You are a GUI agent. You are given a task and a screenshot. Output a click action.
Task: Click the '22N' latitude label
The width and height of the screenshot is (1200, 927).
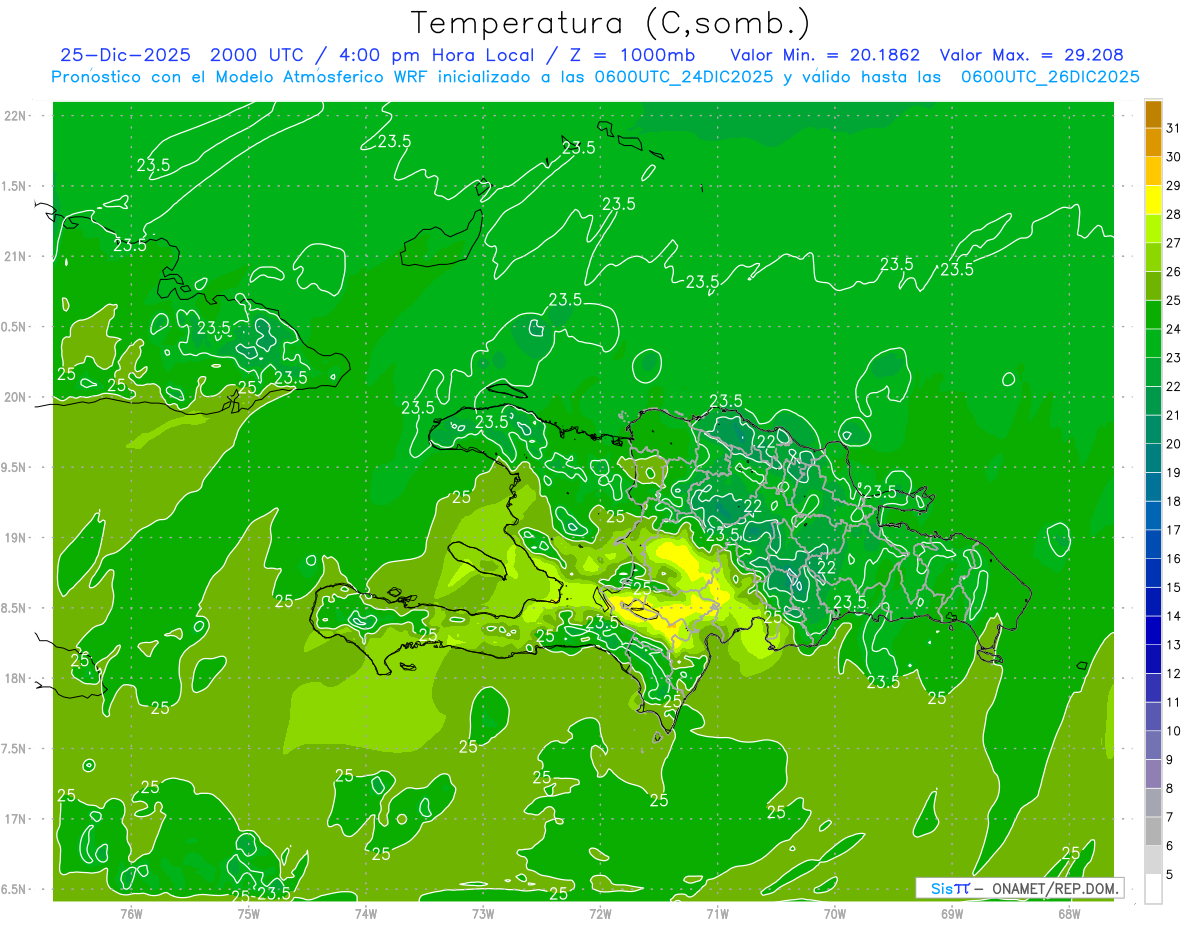click(15, 116)
